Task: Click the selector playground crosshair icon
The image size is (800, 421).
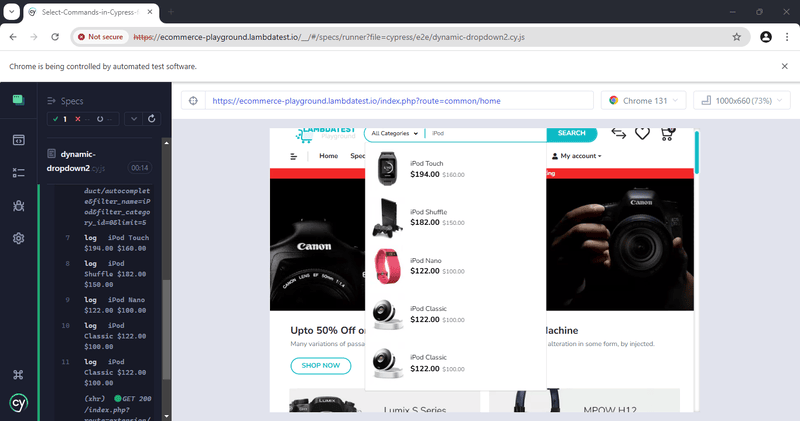Action: point(193,101)
